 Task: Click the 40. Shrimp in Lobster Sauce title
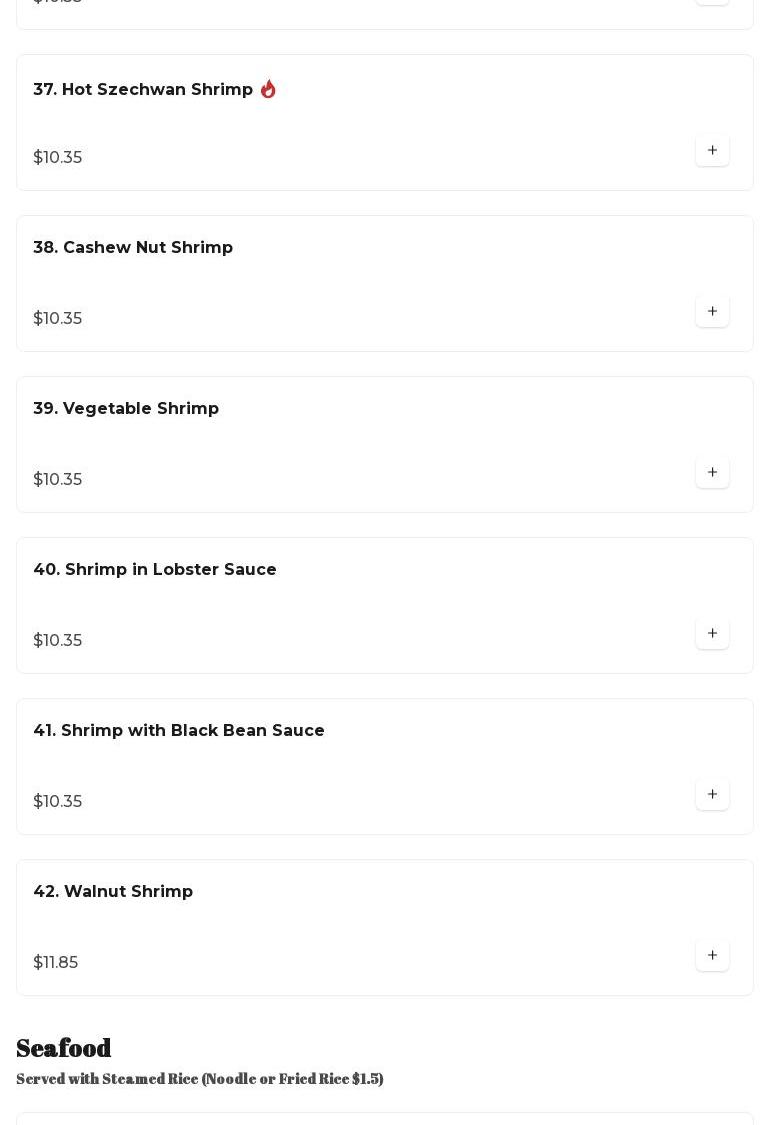(155, 570)
